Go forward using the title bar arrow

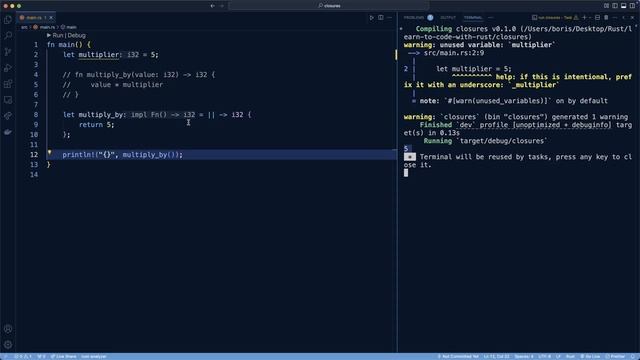pyautogui.click(x=222, y=6)
